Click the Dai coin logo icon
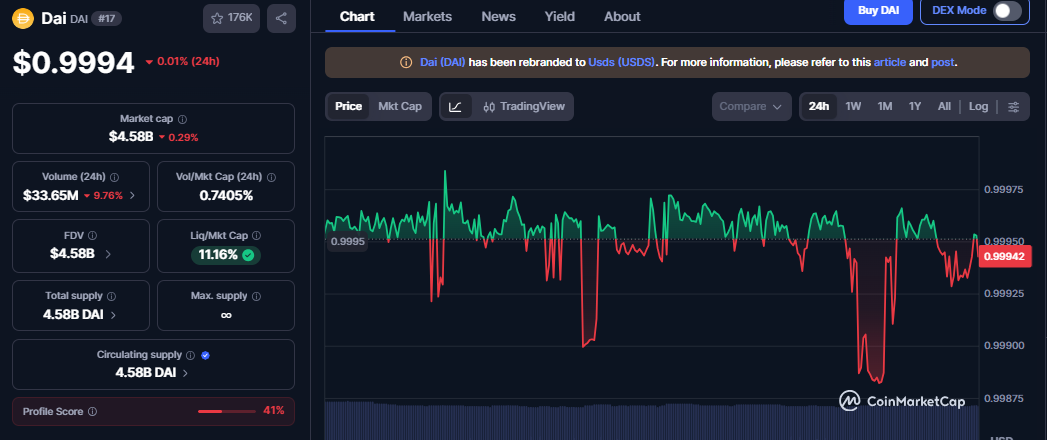The image size is (1047, 440). click(x=23, y=18)
